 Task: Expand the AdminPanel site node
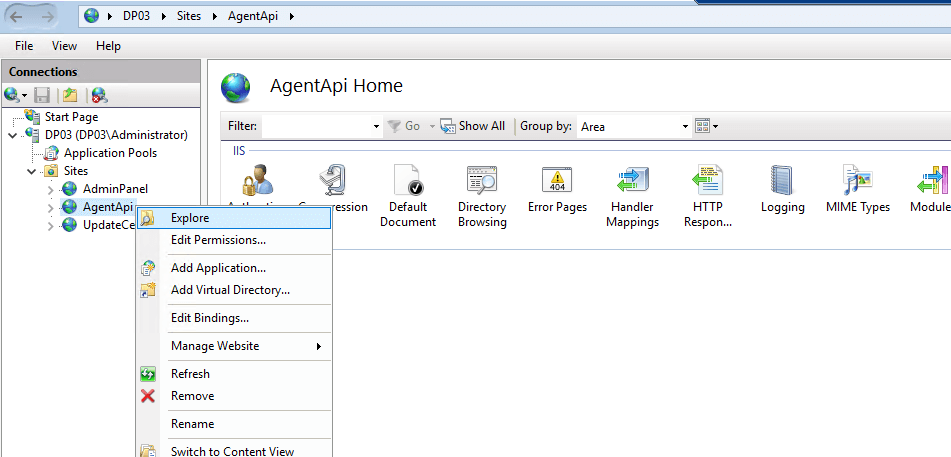coord(51,189)
